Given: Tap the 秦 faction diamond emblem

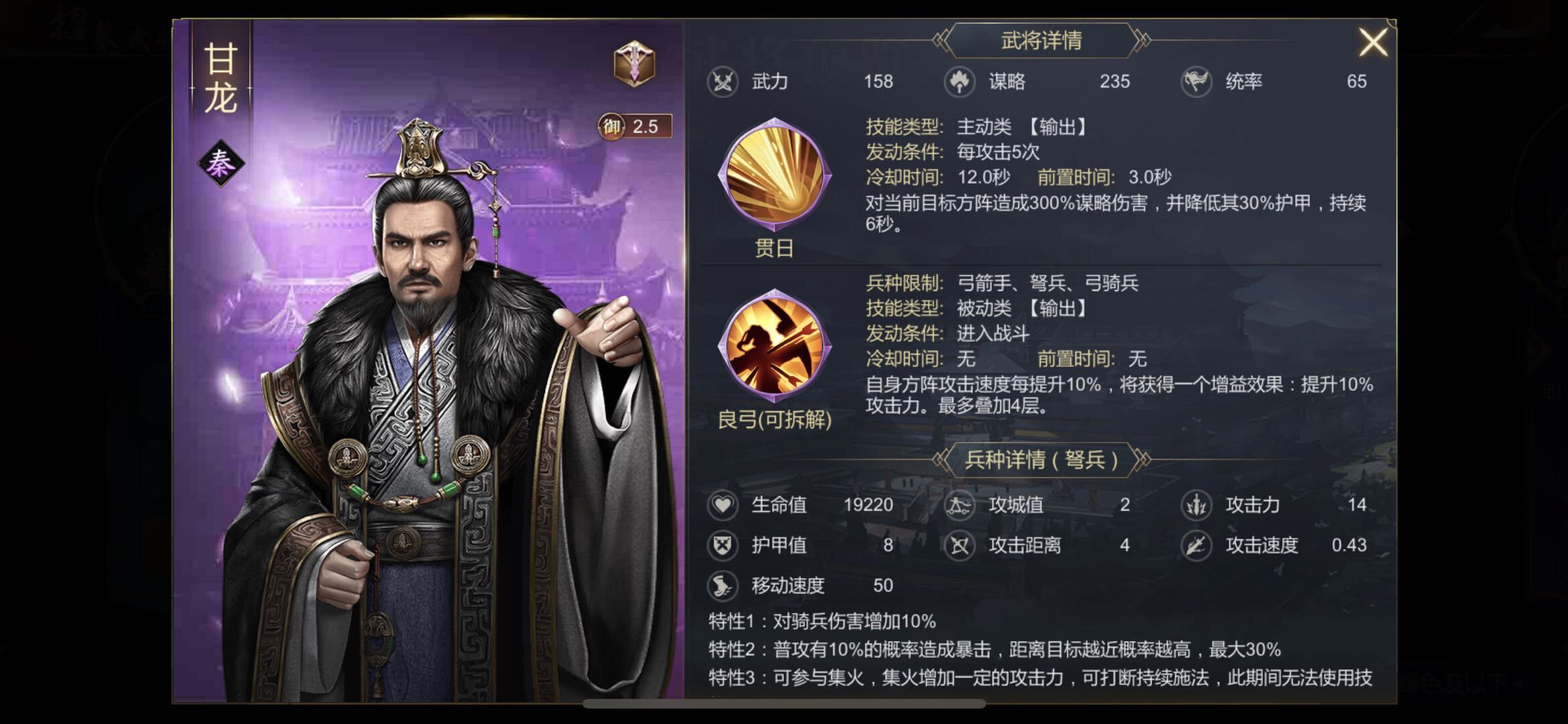Looking at the screenshot, I should (221, 163).
